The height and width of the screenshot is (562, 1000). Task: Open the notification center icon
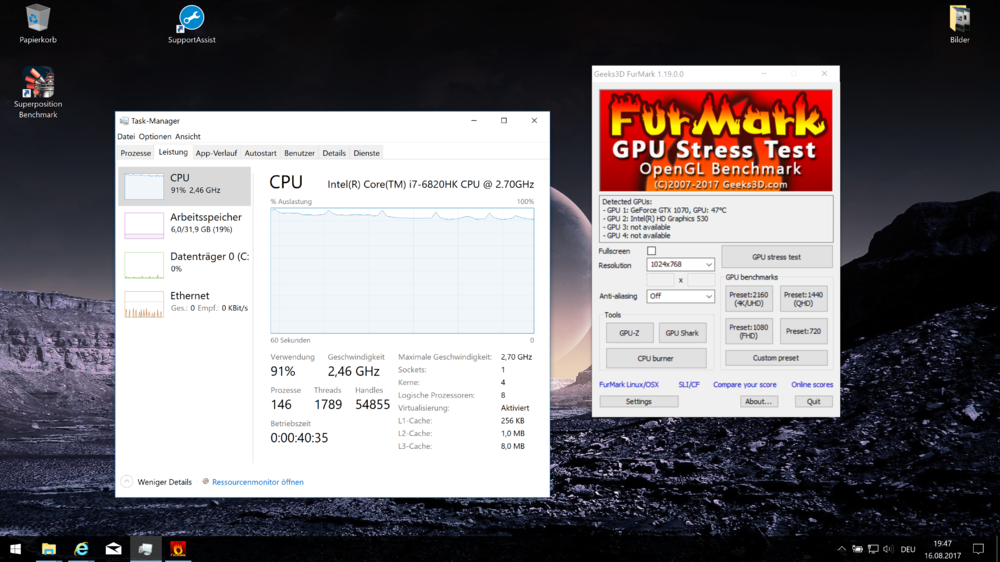coord(978,549)
